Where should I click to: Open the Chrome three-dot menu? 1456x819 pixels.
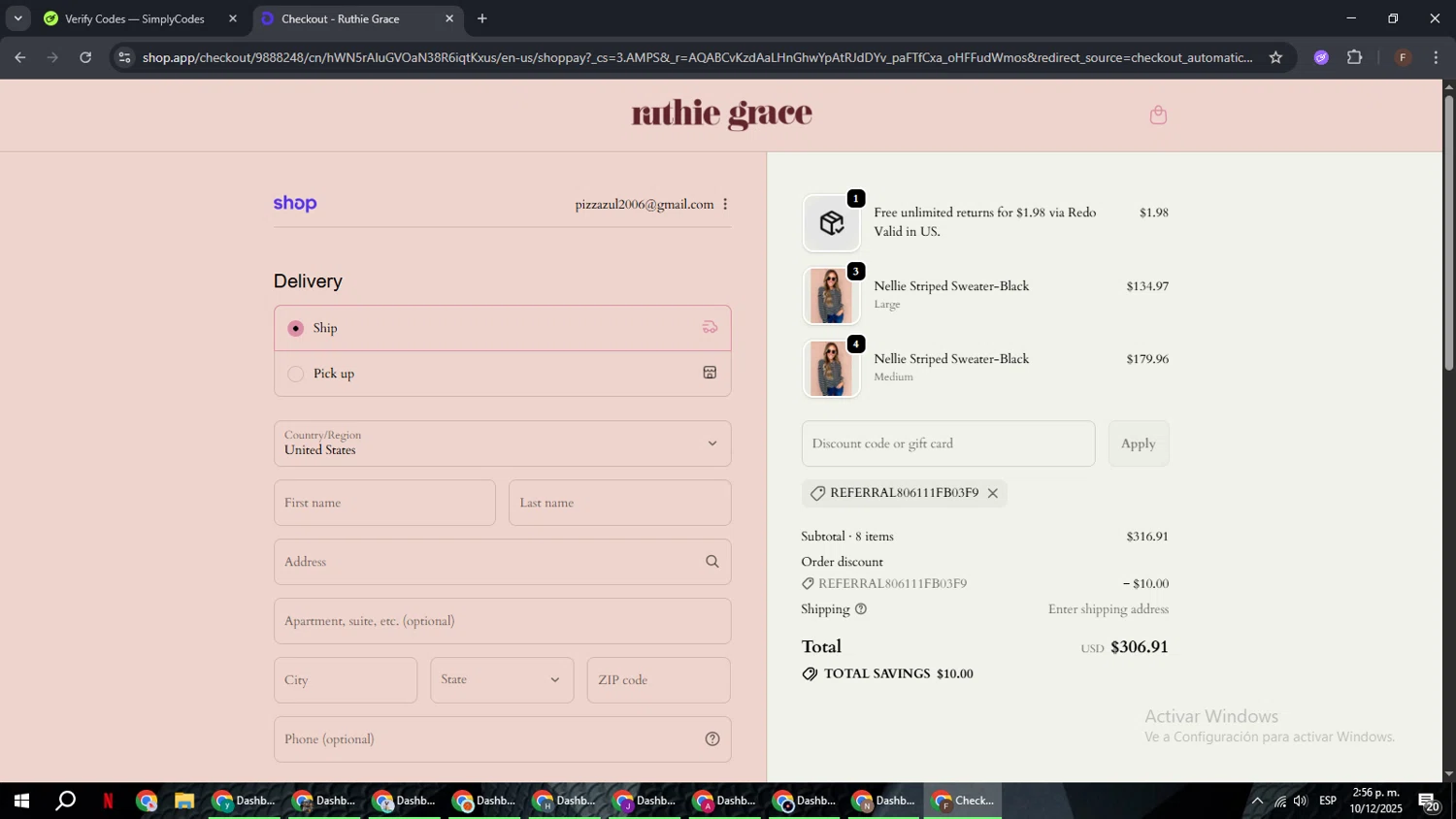1436,57
